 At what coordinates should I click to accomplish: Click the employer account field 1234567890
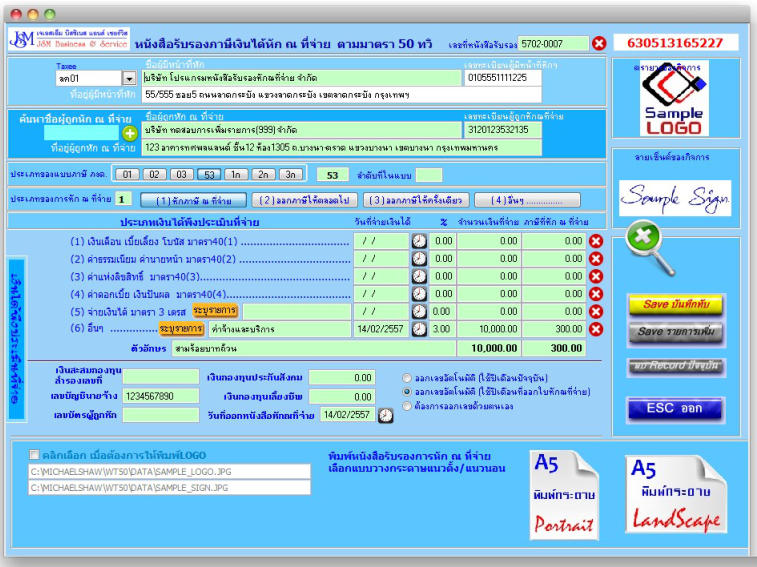(161, 397)
